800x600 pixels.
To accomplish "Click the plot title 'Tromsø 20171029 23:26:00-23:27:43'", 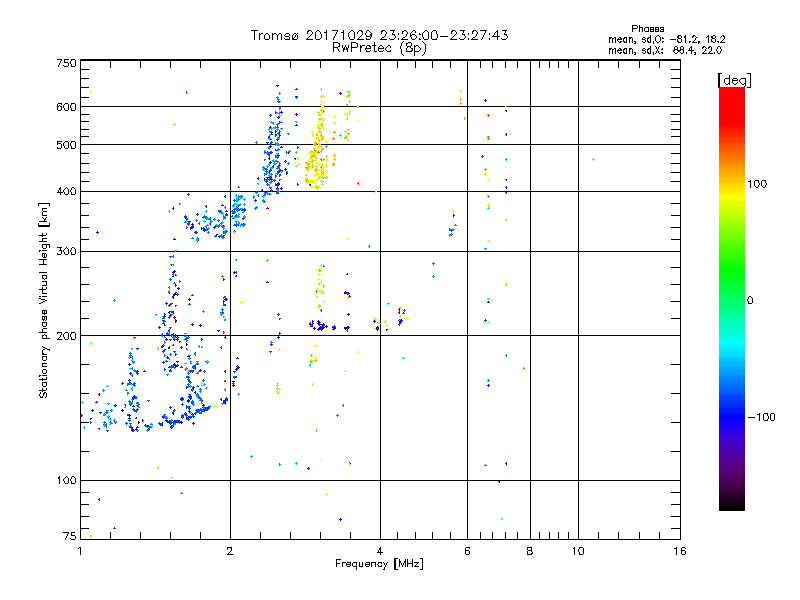I will click(x=379, y=35).
